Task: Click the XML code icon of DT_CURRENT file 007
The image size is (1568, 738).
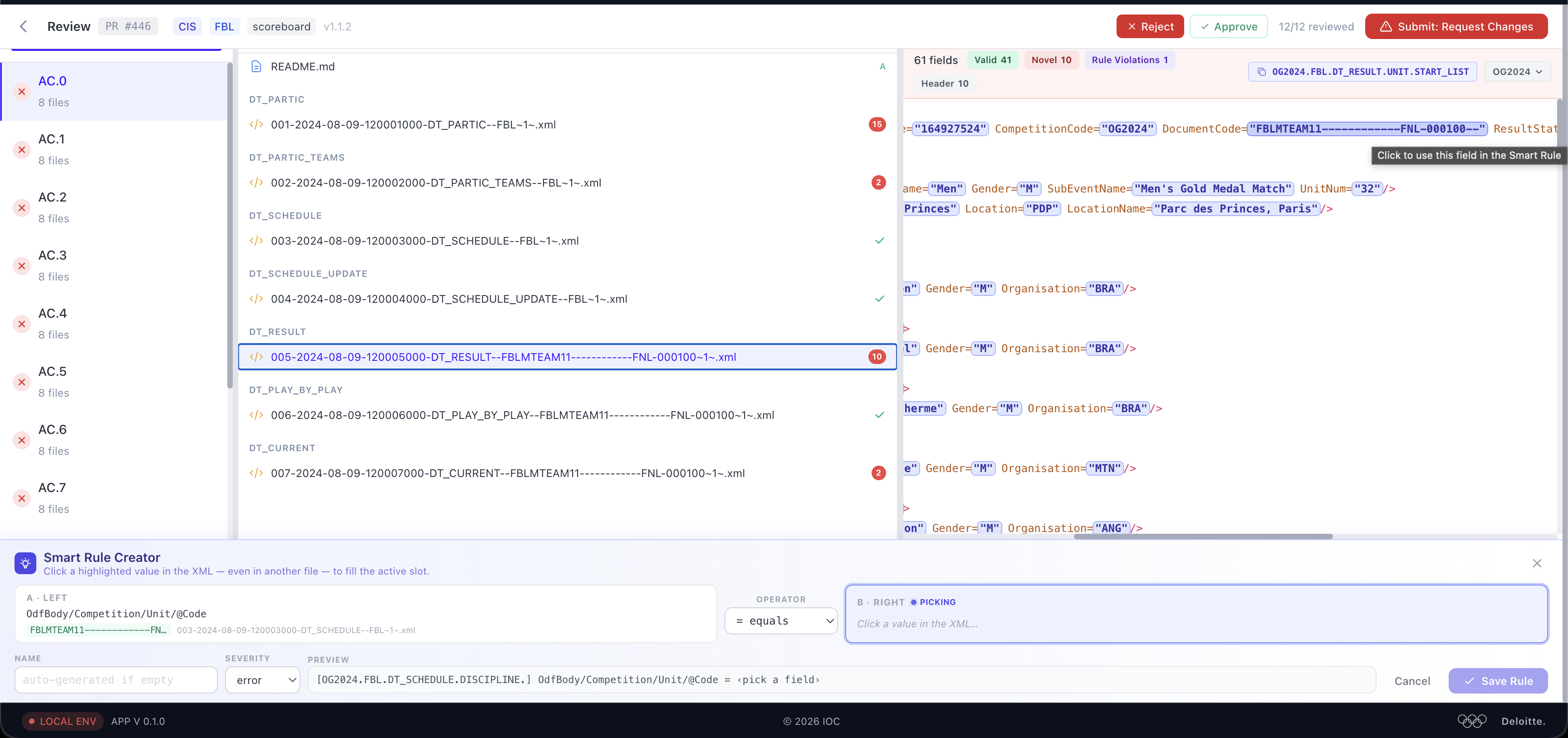Action: pyautogui.click(x=256, y=473)
